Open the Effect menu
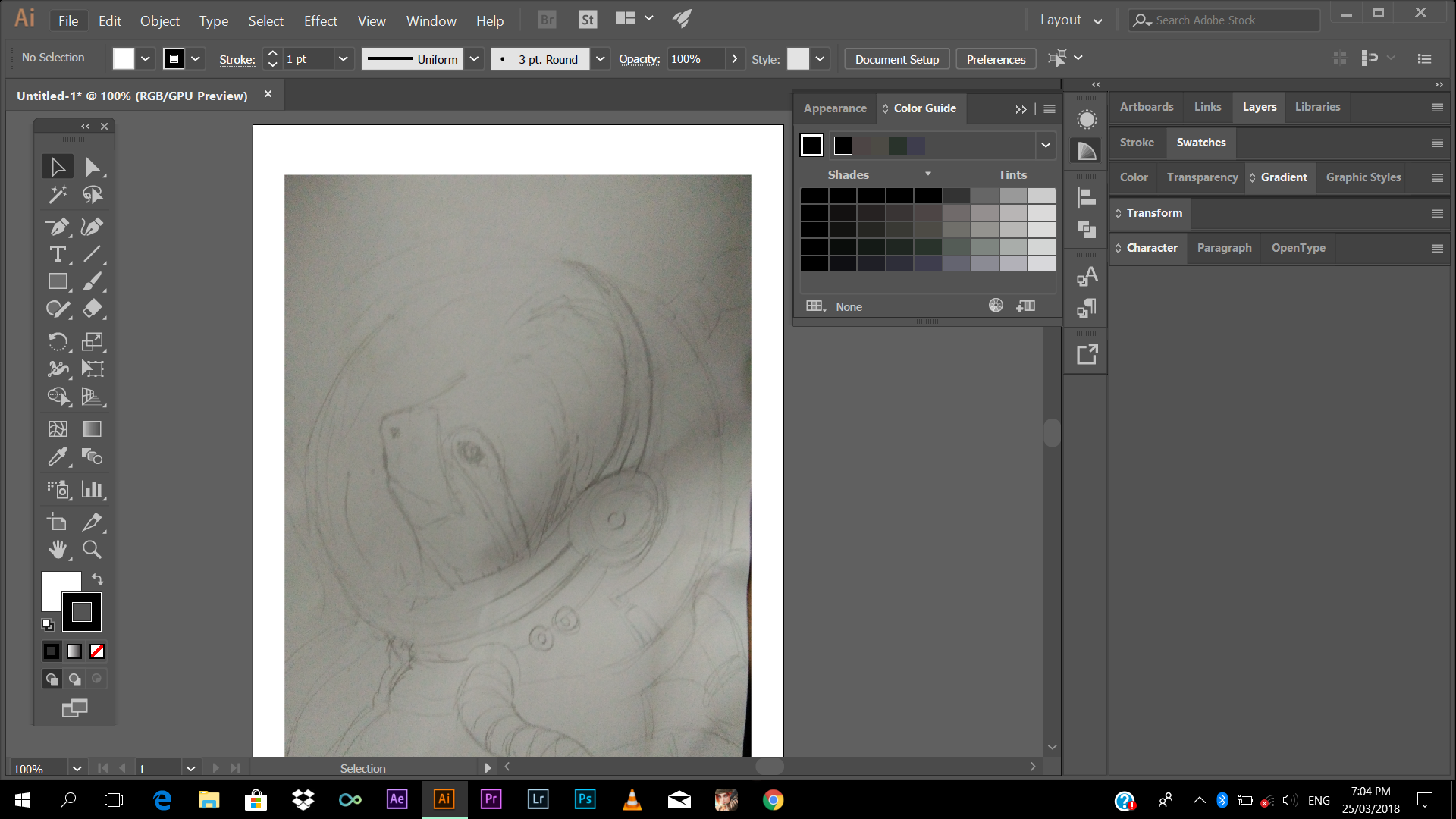This screenshot has height=819, width=1456. (321, 20)
